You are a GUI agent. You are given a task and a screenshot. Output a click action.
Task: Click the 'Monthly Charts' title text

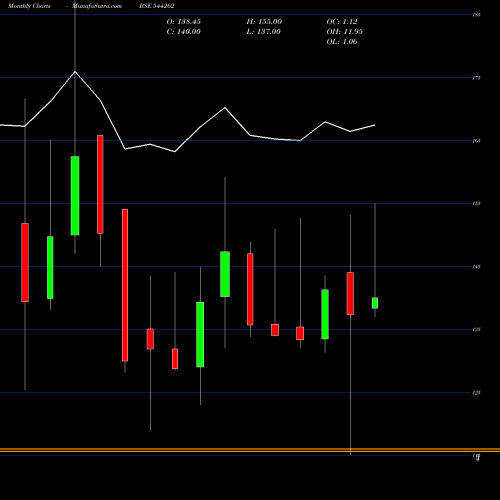(29, 6)
